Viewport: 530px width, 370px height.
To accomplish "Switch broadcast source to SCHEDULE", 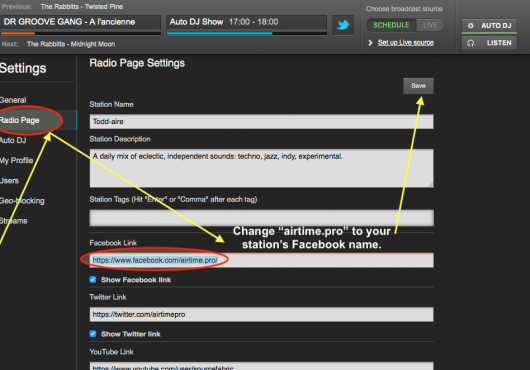I will pyautogui.click(x=391, y=25).
